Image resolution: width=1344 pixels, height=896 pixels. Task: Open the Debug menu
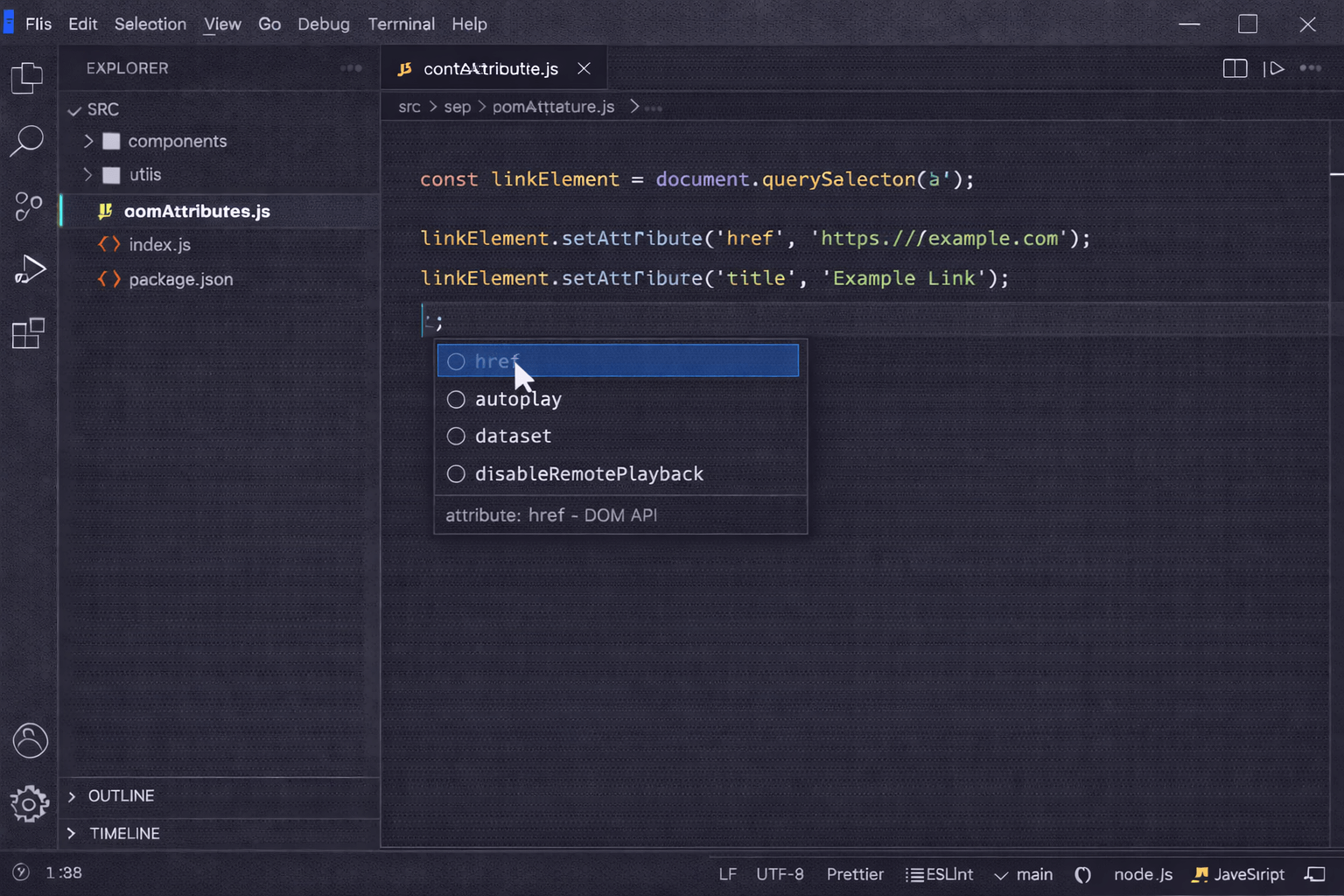point(324,24)
